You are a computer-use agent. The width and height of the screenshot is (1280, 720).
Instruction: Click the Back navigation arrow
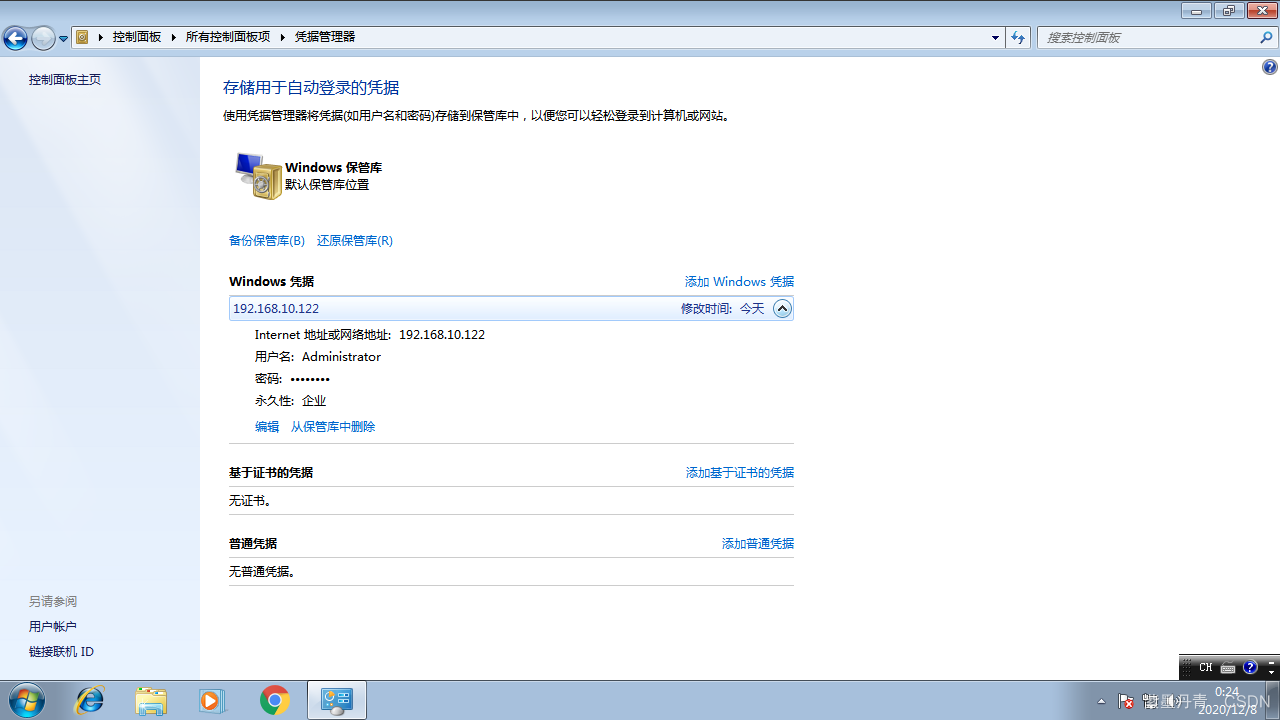[x=15, y=38]
